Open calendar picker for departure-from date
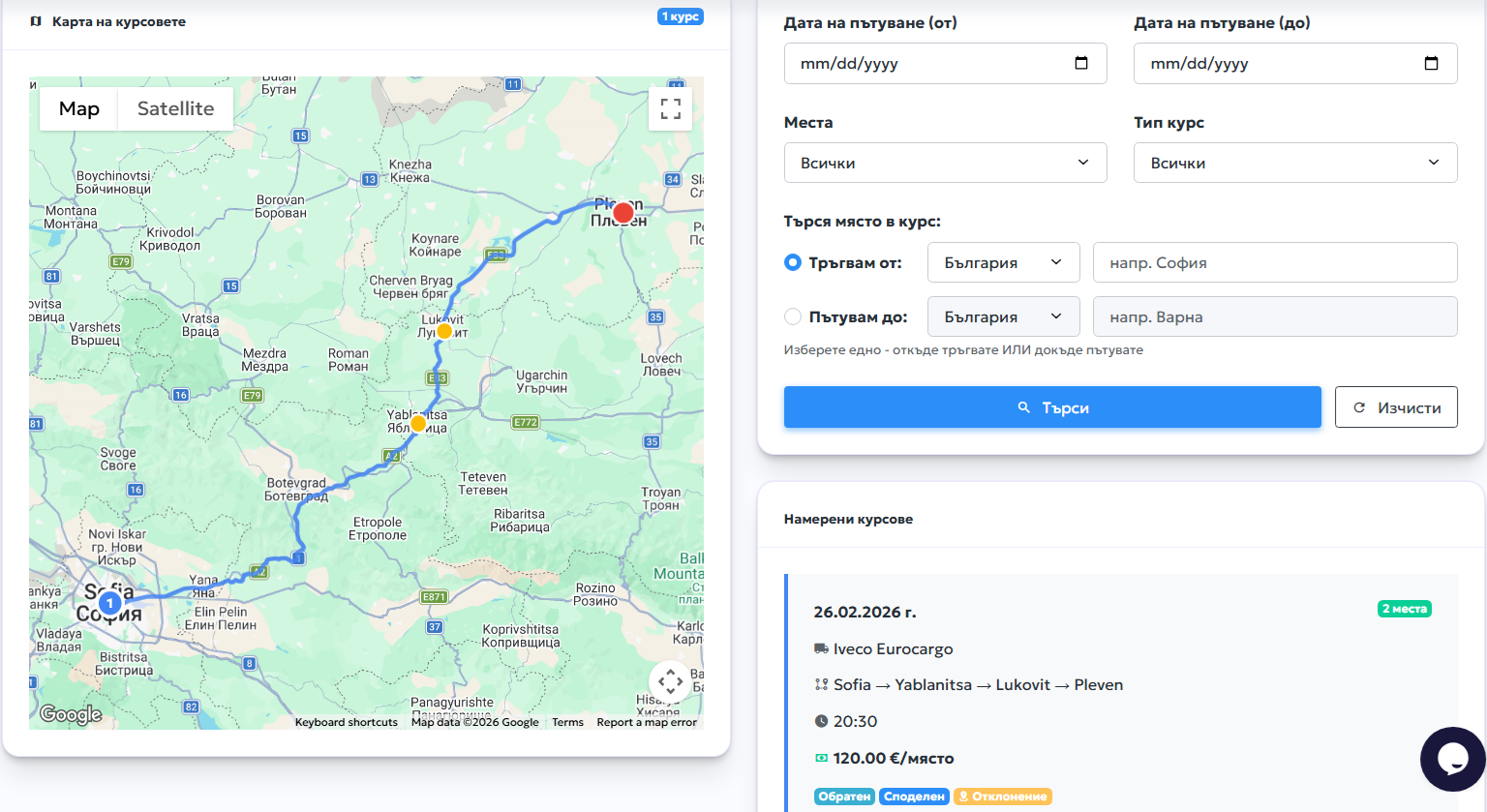 click(1081, 63)
